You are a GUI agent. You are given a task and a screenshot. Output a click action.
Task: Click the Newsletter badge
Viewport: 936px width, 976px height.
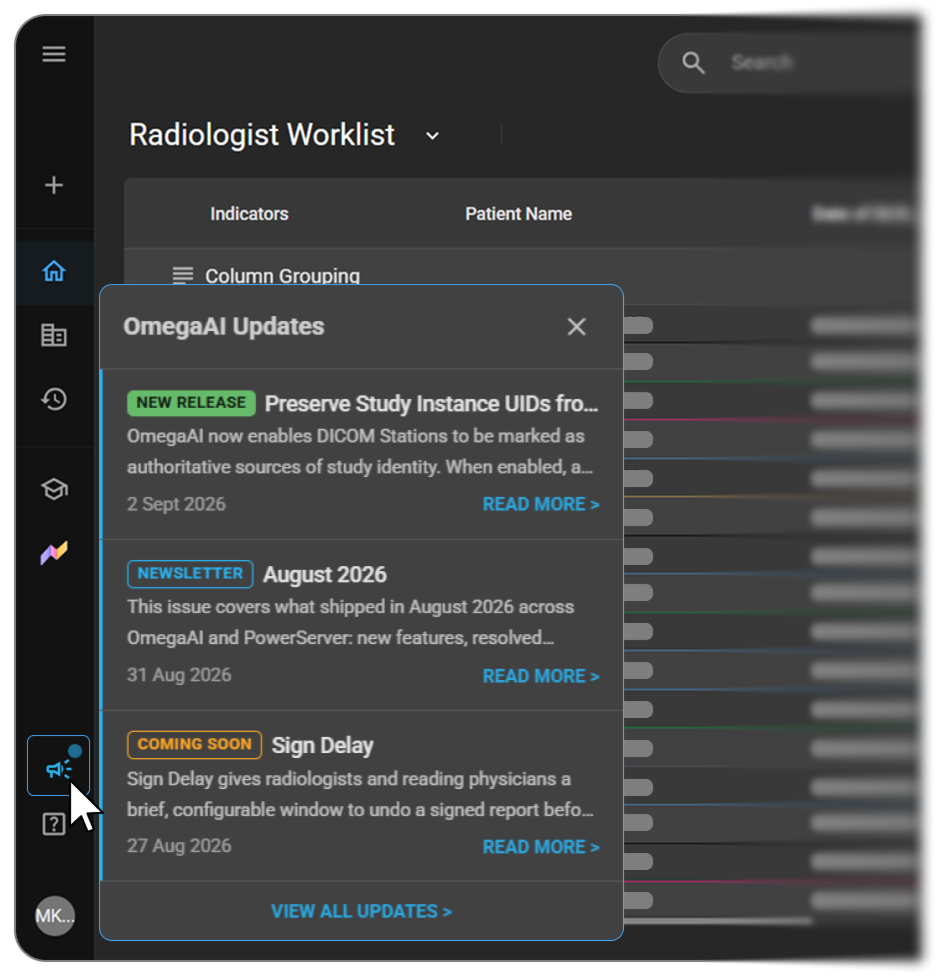coord(190,574)
